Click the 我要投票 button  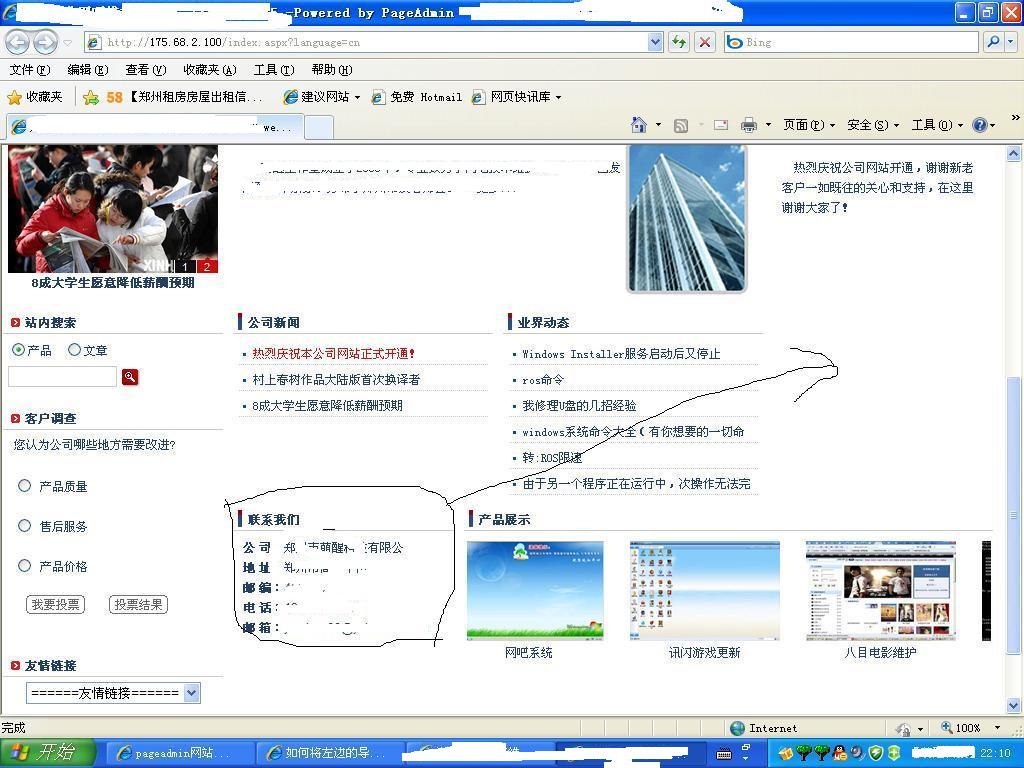click(55, 605)
